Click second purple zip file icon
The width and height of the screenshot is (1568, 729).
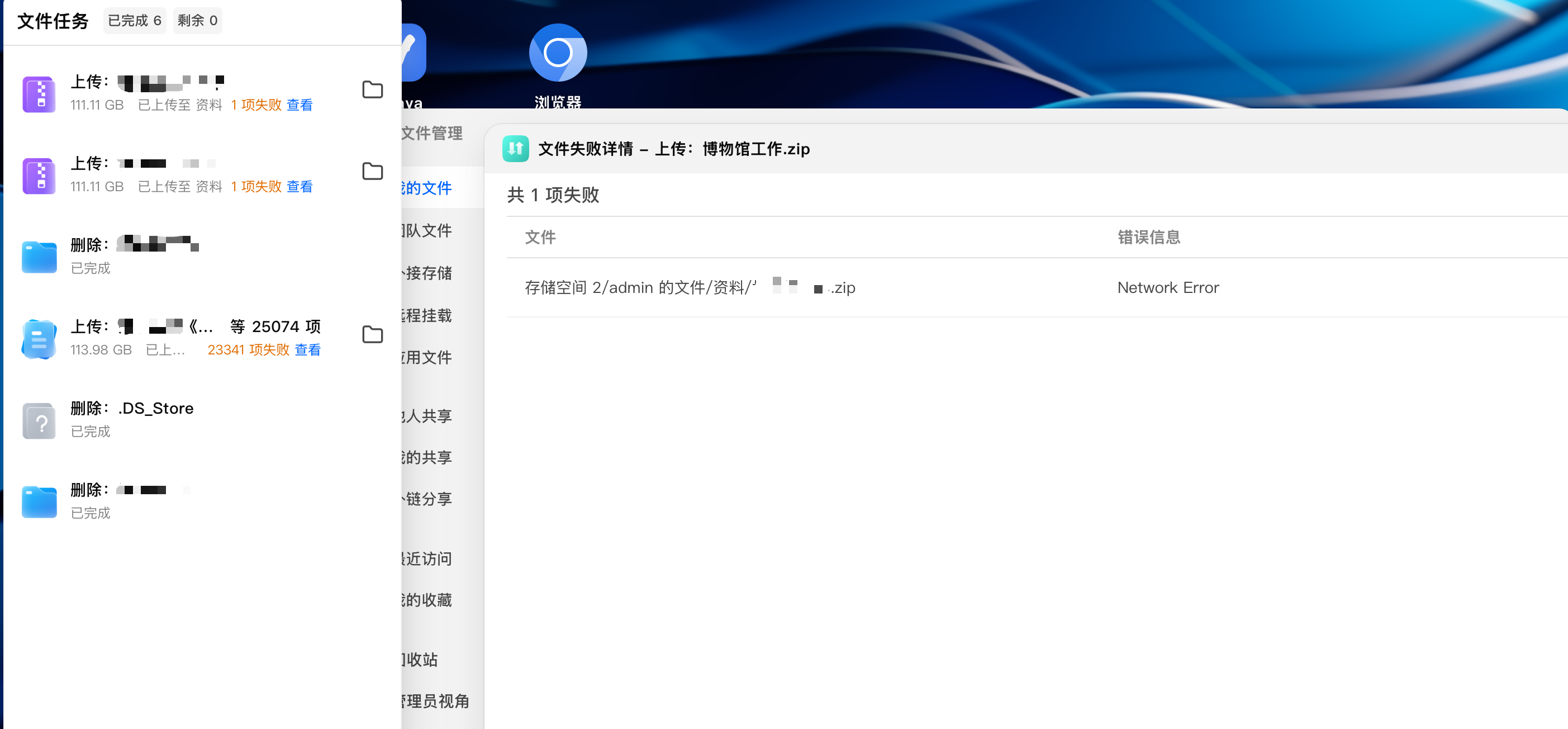pos(39,176)
